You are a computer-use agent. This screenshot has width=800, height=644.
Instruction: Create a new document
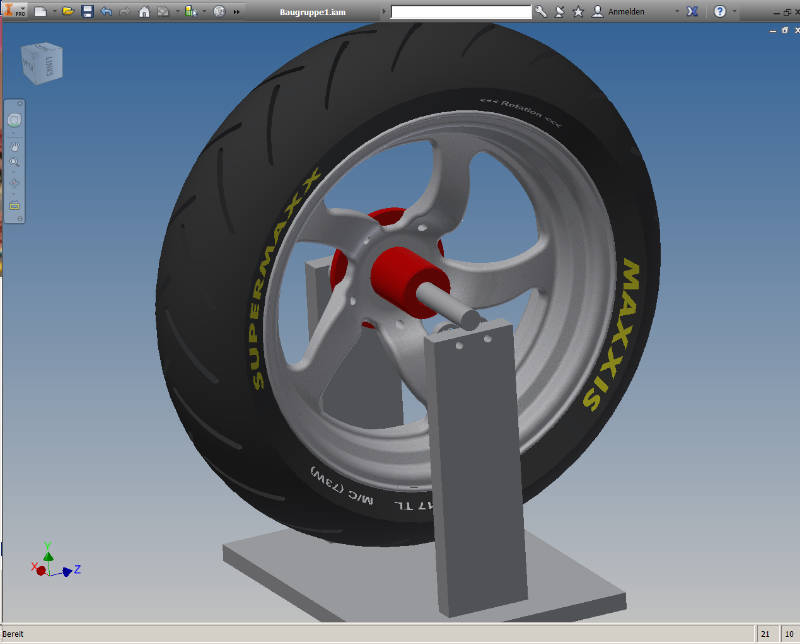click(x=40, y=11)
